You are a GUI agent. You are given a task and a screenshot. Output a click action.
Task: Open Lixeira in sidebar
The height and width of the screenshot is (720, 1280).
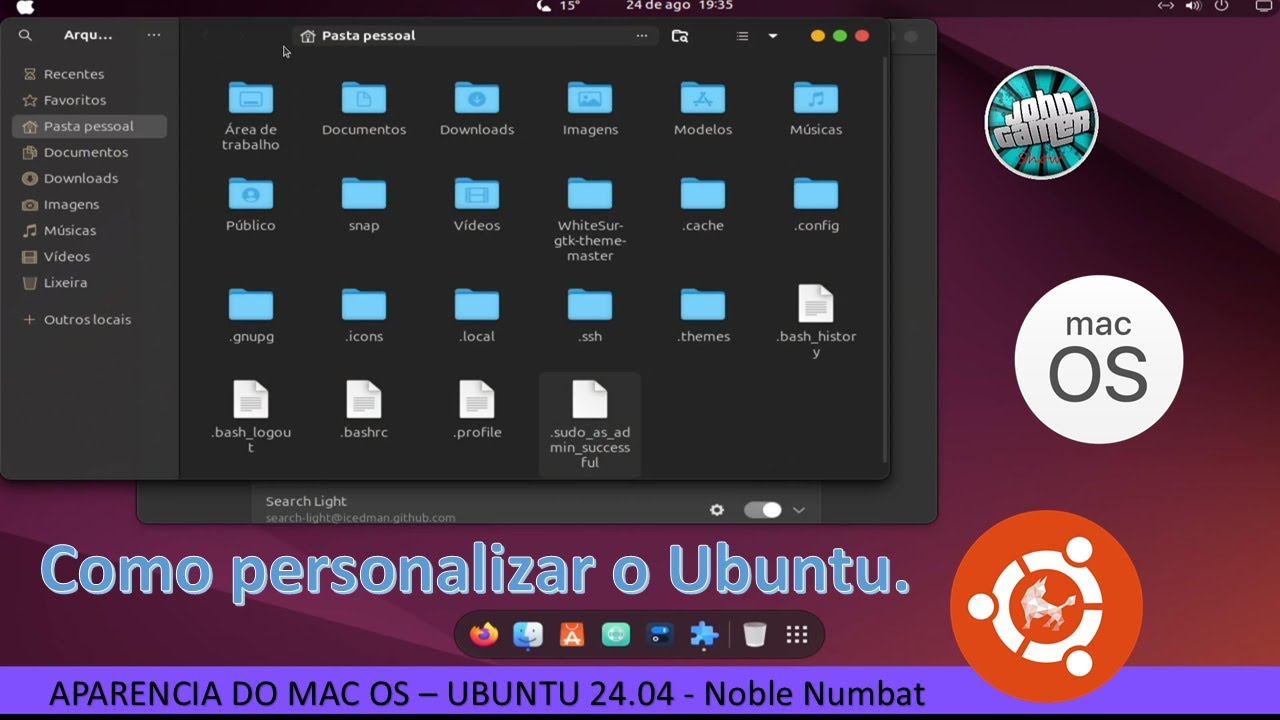click(x=89, y=282)
